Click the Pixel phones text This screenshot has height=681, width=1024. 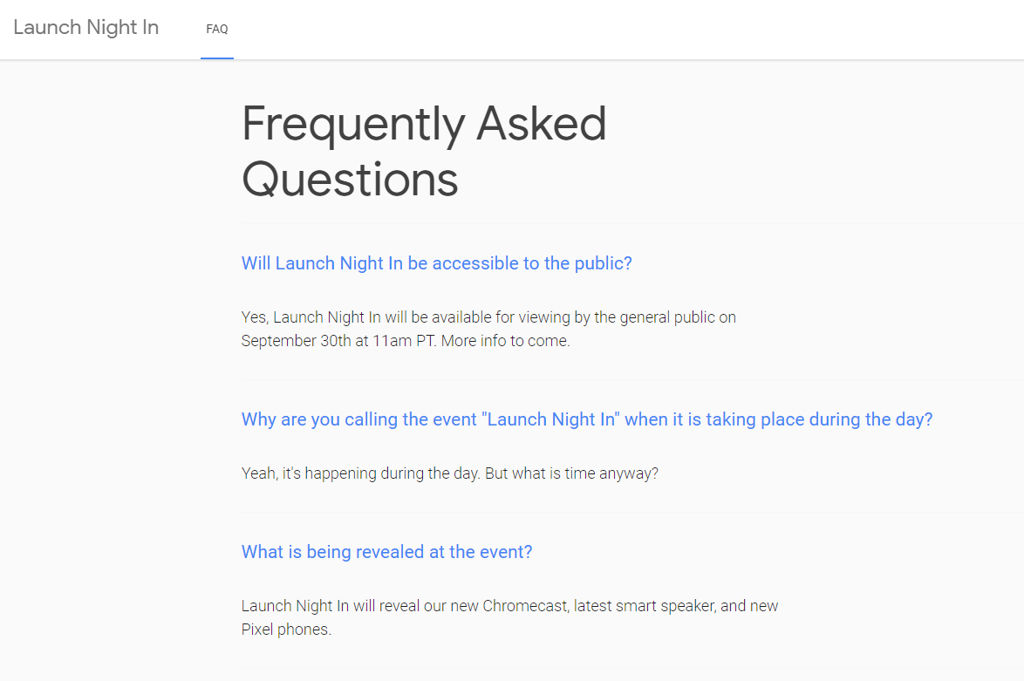pos(286,629)
